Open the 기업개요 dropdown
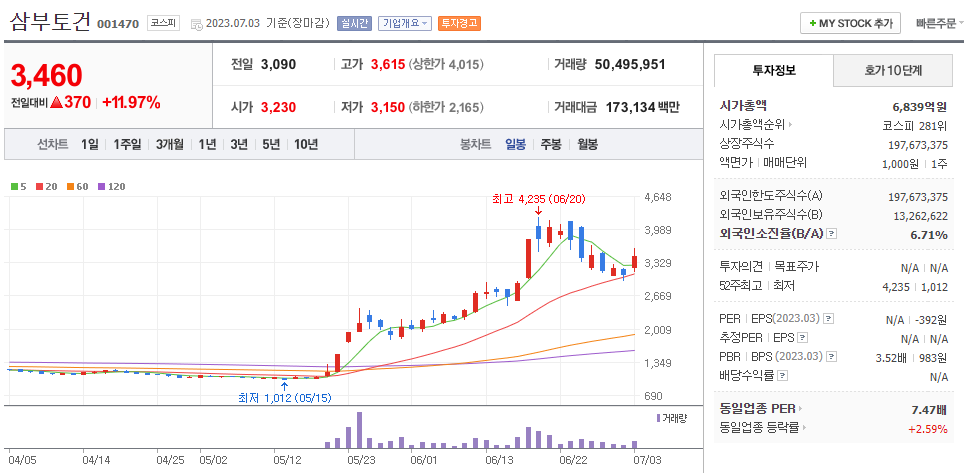The width and height of the screenshot is (971, 473). 404,24
